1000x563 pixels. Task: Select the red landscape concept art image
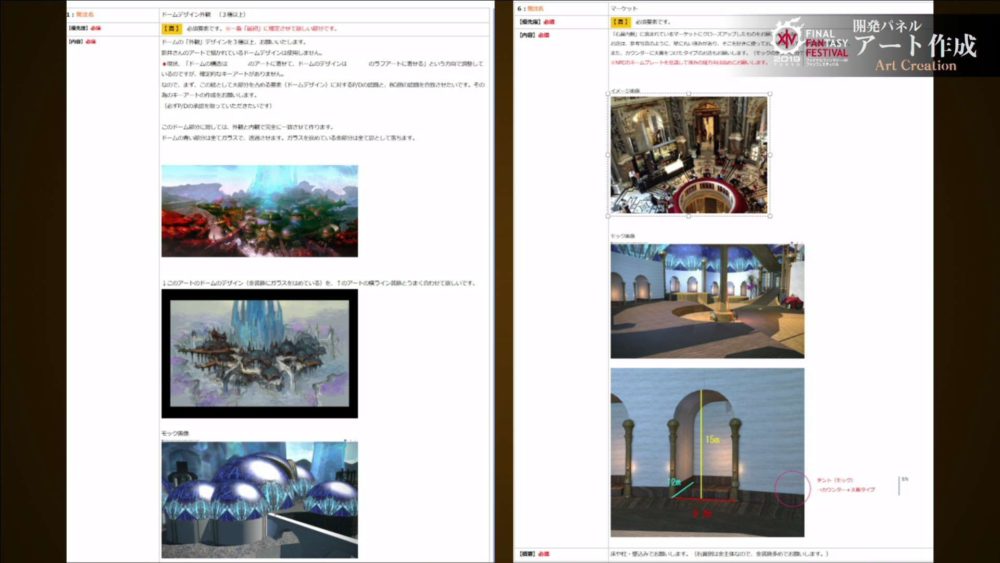click(x=259, y=211)
